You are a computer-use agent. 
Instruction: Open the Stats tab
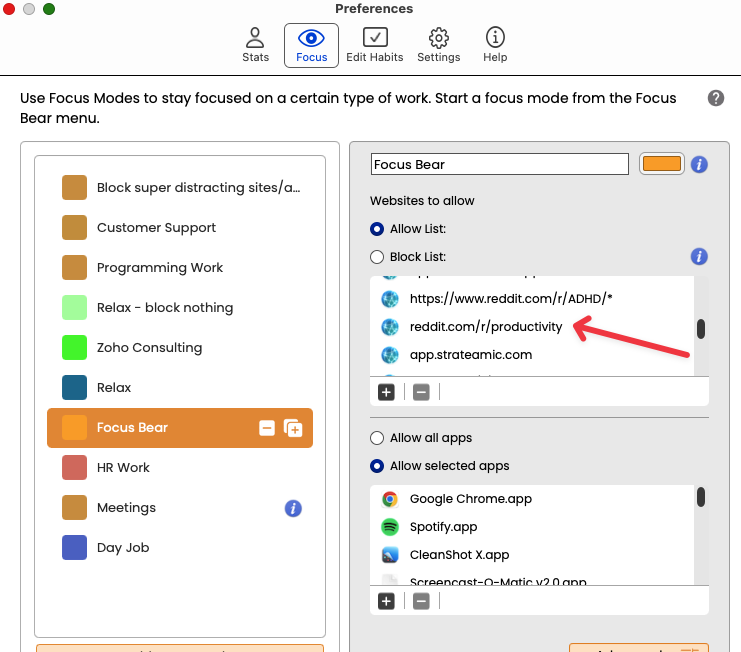255,45
